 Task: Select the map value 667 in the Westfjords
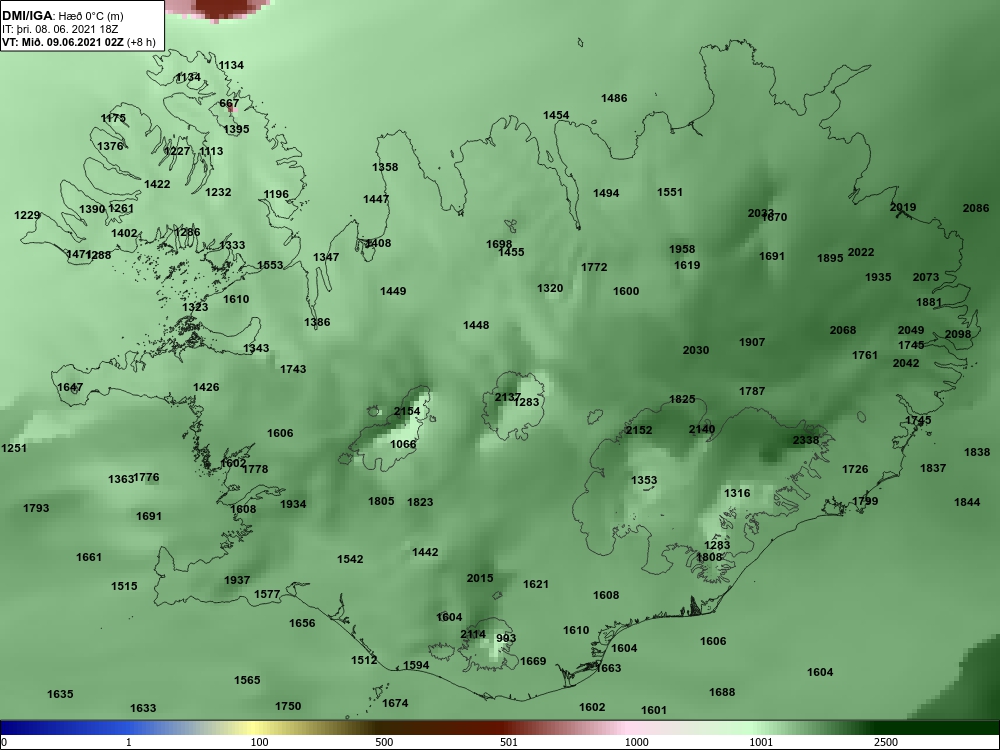coord(229,103)
